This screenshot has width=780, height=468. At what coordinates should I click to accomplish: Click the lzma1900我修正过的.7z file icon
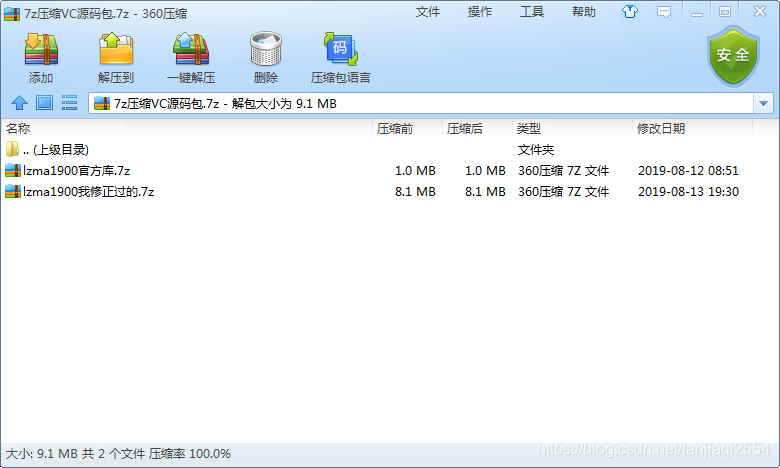12,191
